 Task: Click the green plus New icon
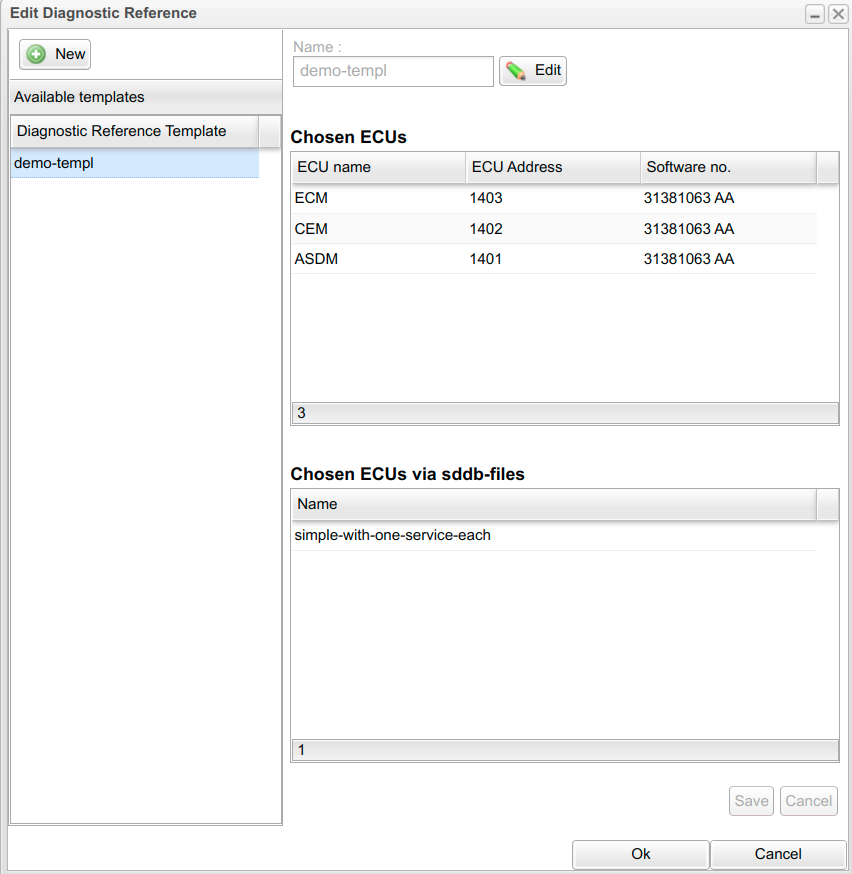click(37, 54)
